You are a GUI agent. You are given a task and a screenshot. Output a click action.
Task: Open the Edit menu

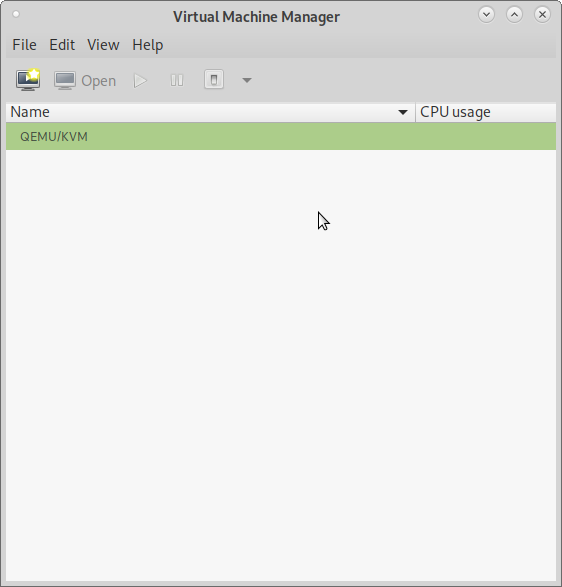pos(62,45)
